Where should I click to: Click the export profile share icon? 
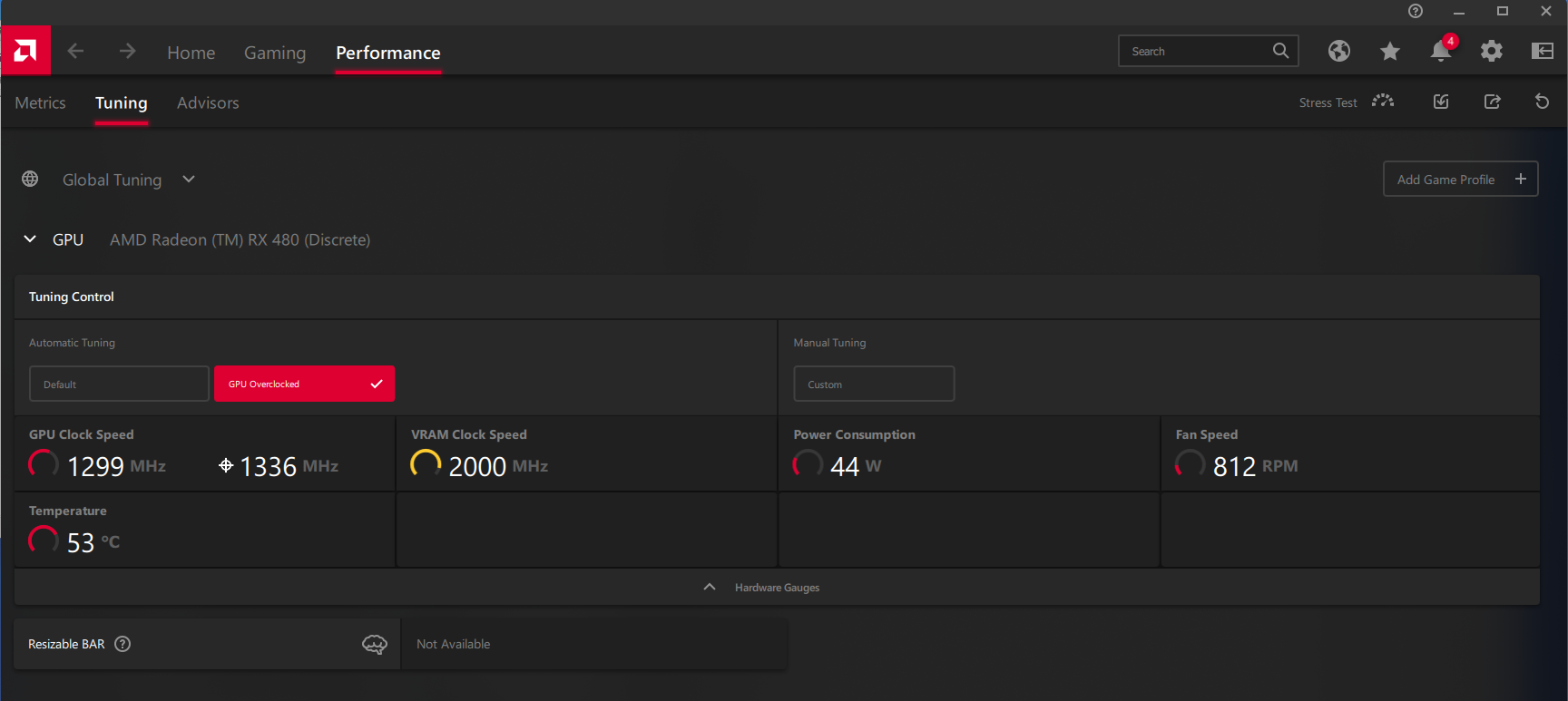1492,102
